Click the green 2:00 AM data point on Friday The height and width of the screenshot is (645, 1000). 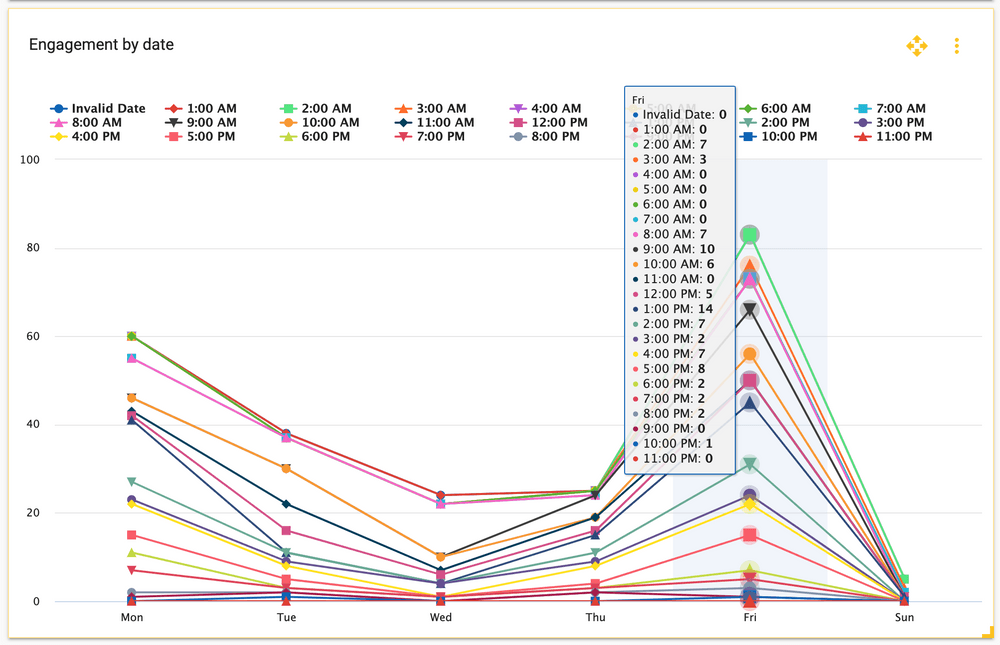point(750,235)
